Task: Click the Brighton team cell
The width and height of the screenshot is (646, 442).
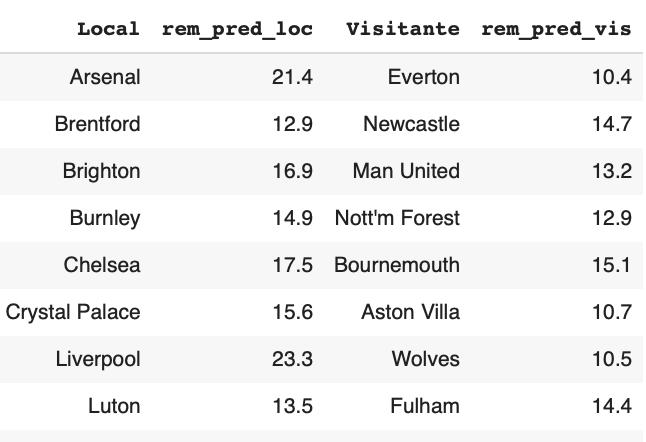Action: (101, 171)
